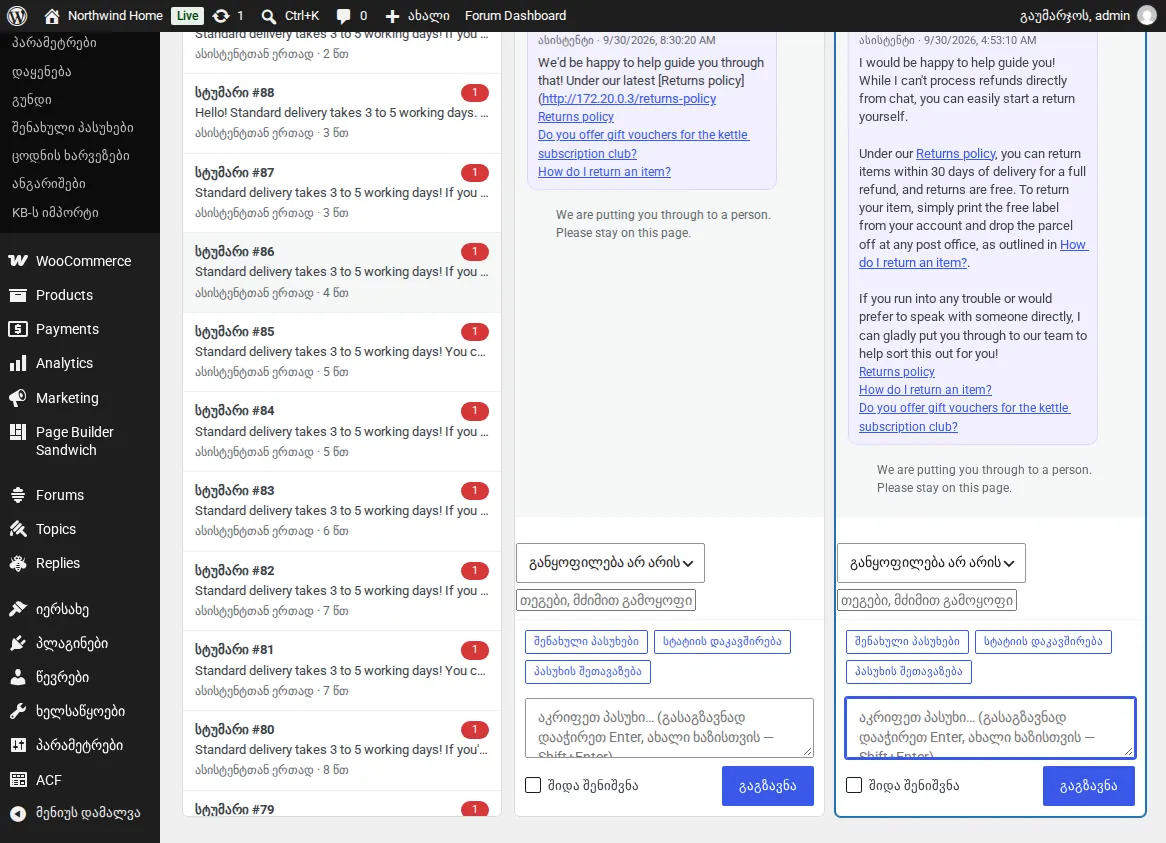Expand the department dropdown in the left chat panel
Screen dimensions: 1166x843
pyautogui.click(x=611, y=563)
